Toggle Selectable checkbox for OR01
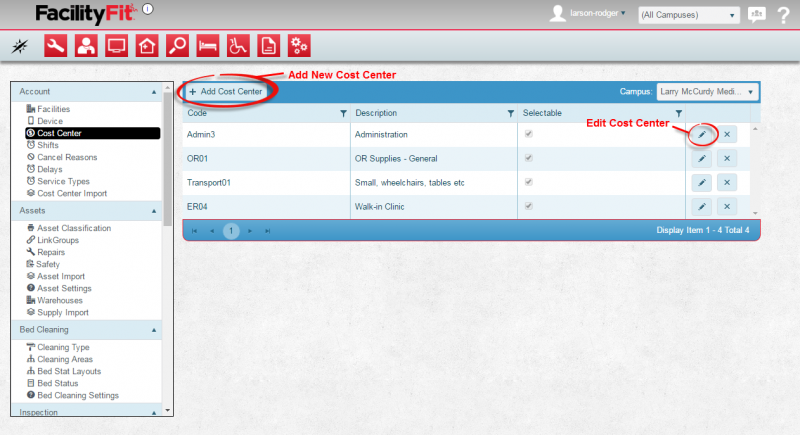 [529, 158]
